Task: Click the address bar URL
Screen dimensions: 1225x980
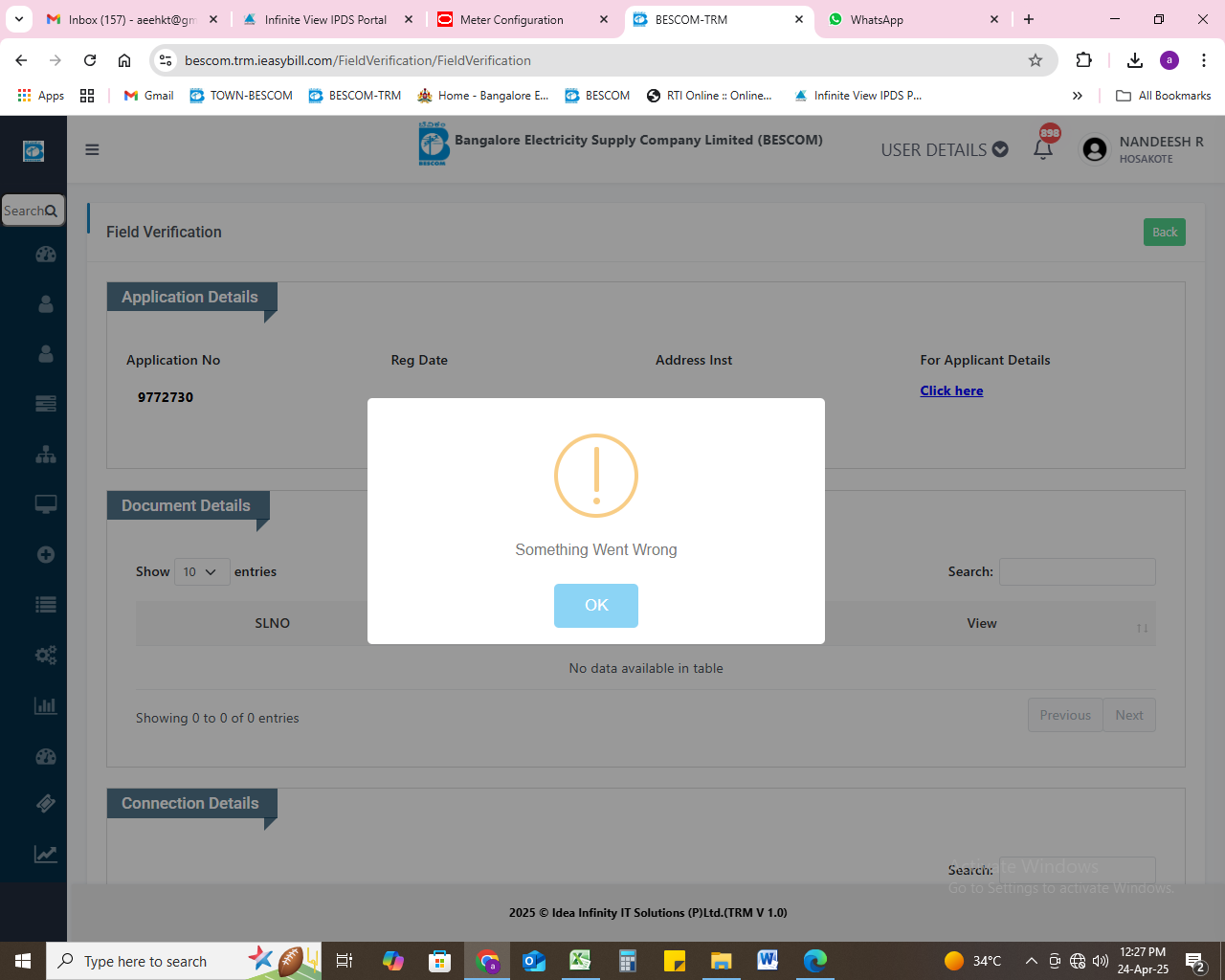Action: click(x=357, y=60)
